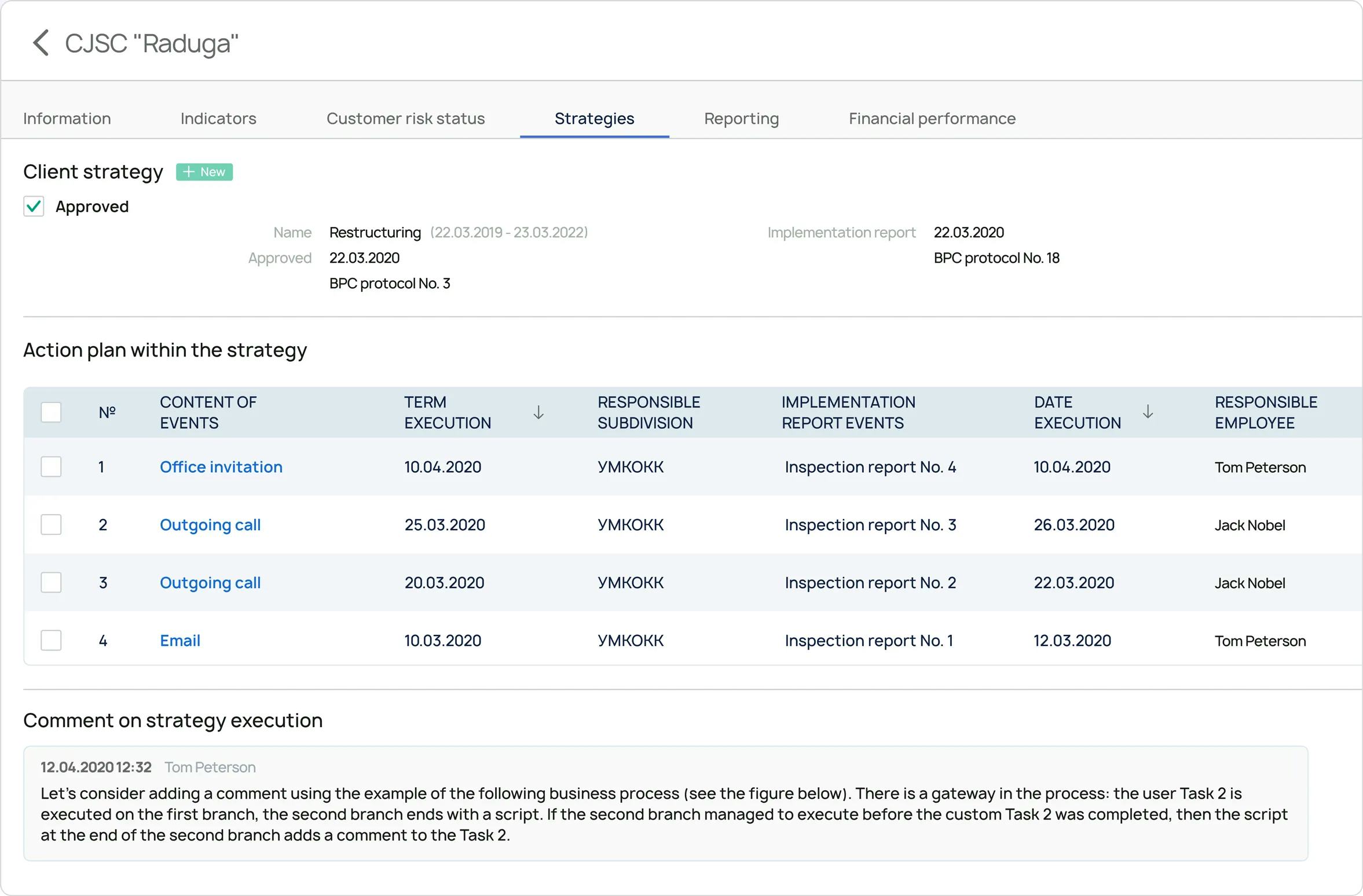This screenshot has height=896, width=1363.
Task: Click the green New strategy button
Action: tap(204, 172)
